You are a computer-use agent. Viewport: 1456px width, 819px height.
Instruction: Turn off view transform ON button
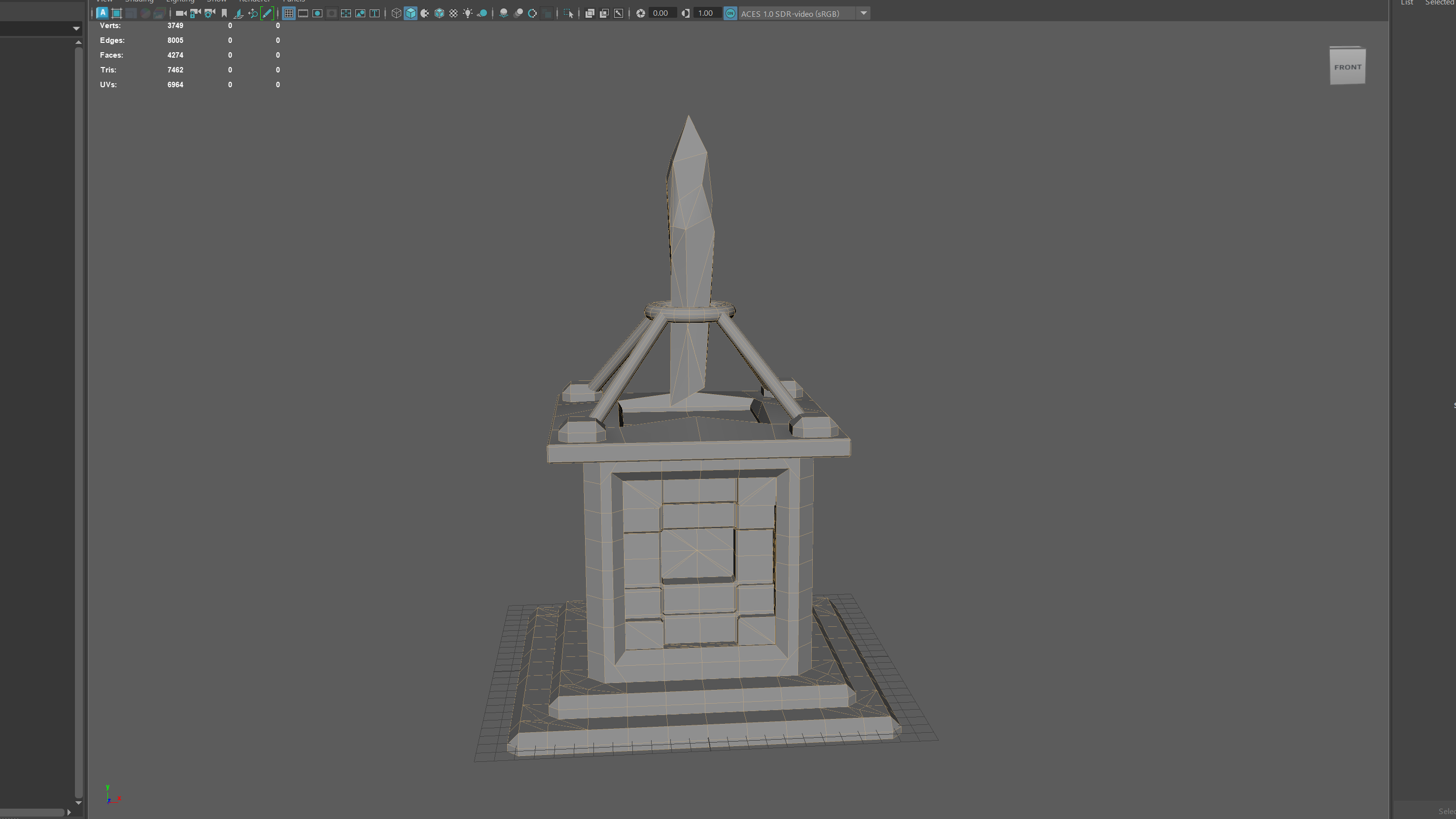coord(730,13)
